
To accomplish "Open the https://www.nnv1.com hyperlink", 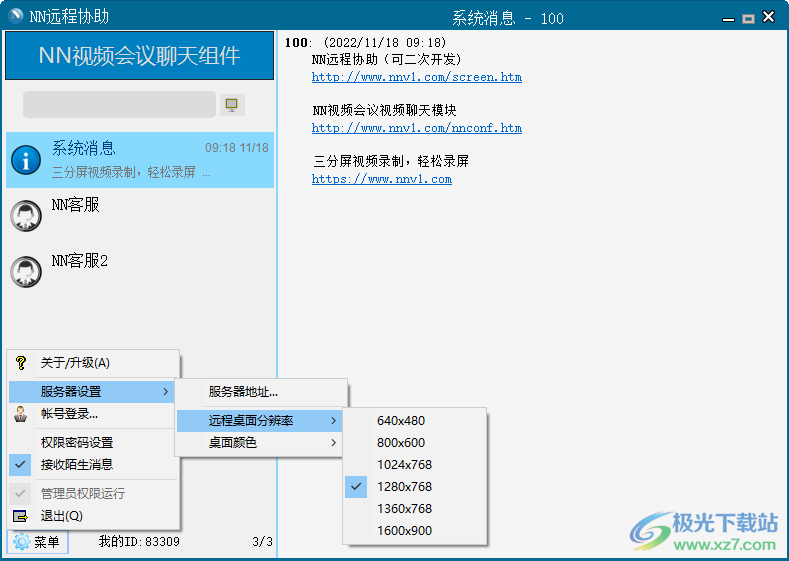I will coord(381,179).
